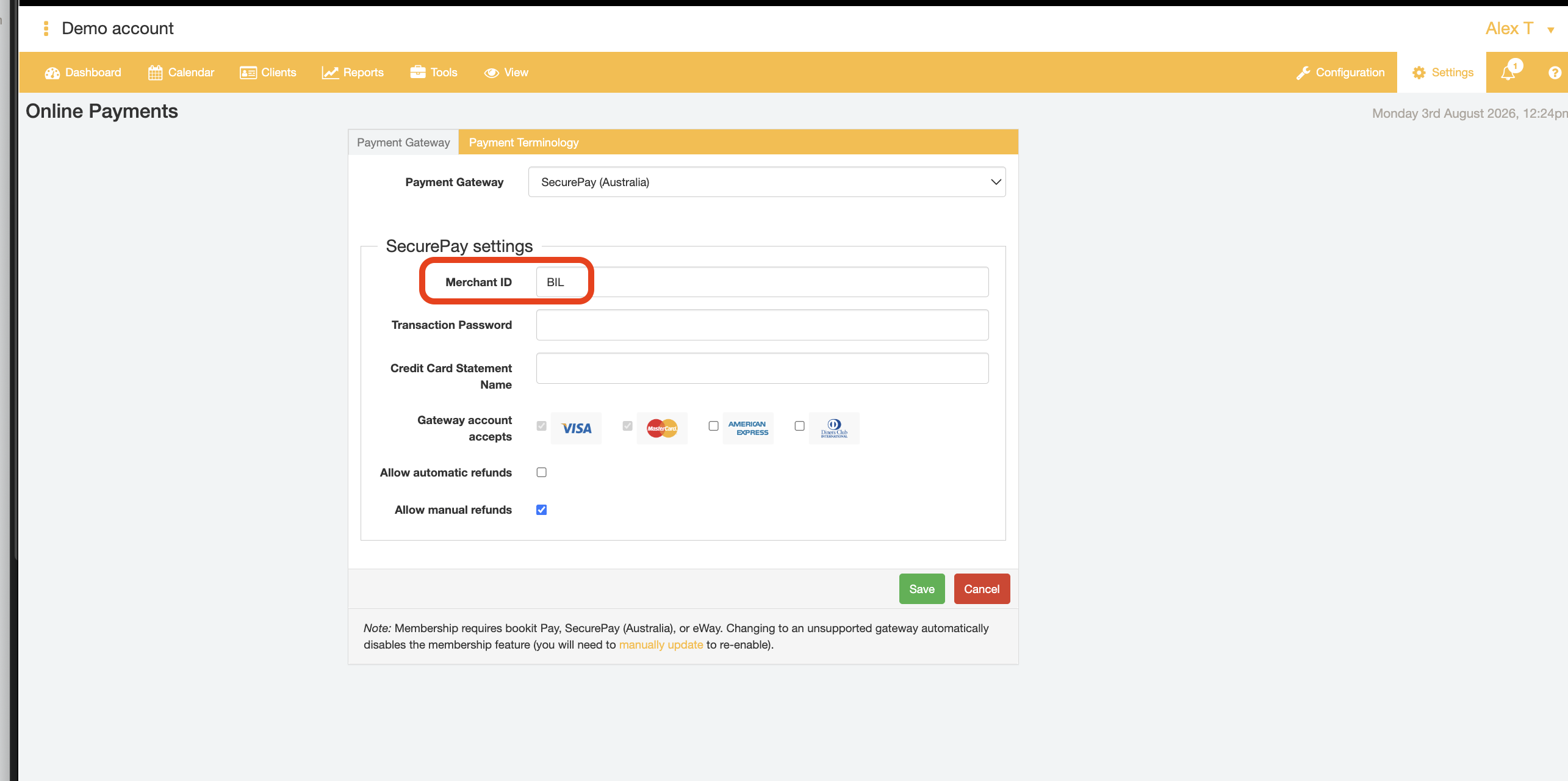Go to Dashboard via its gauge icon
Screen dimensions: 1568x781
tap(52, 73)
